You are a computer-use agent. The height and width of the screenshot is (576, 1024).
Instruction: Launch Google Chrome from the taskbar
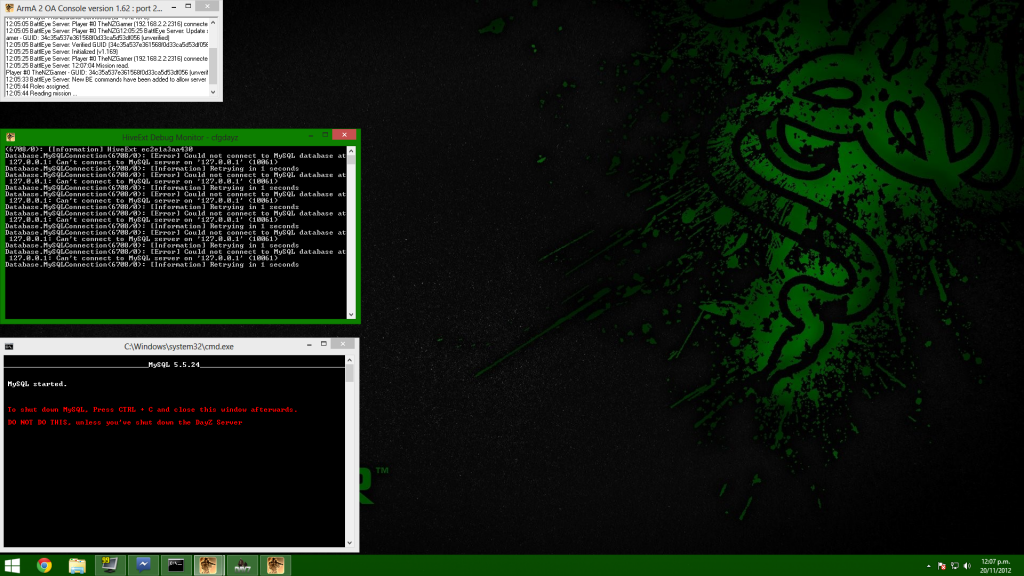click(x=44, y=566)
